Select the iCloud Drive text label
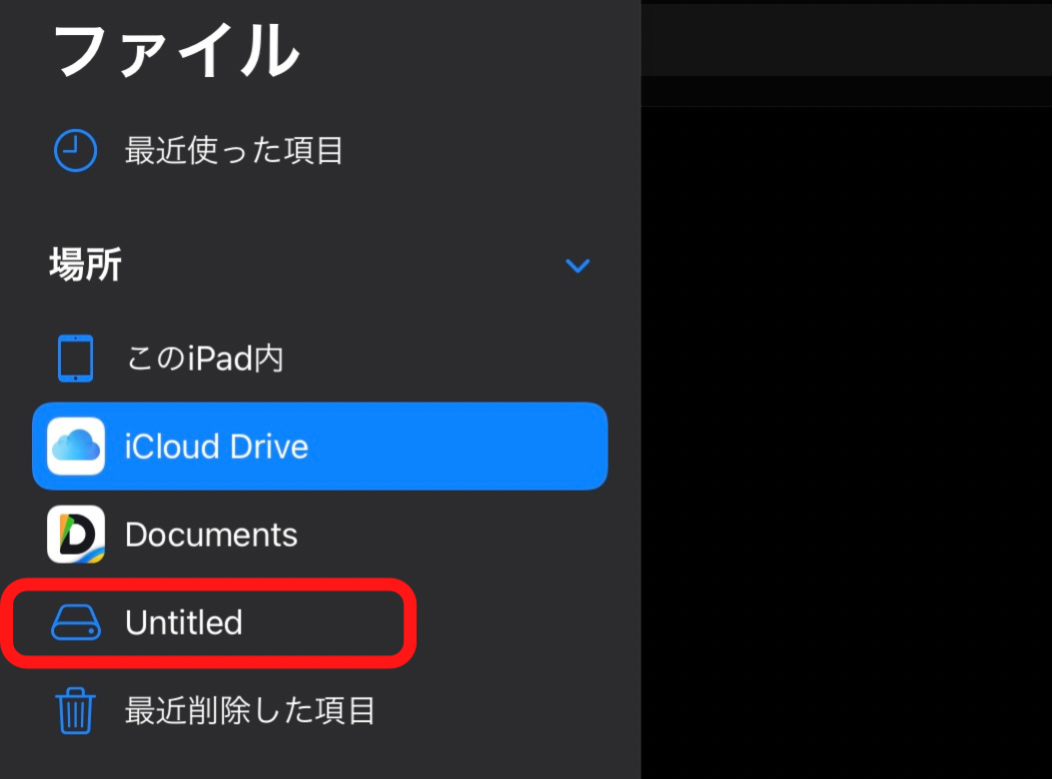 click(216, 446)
